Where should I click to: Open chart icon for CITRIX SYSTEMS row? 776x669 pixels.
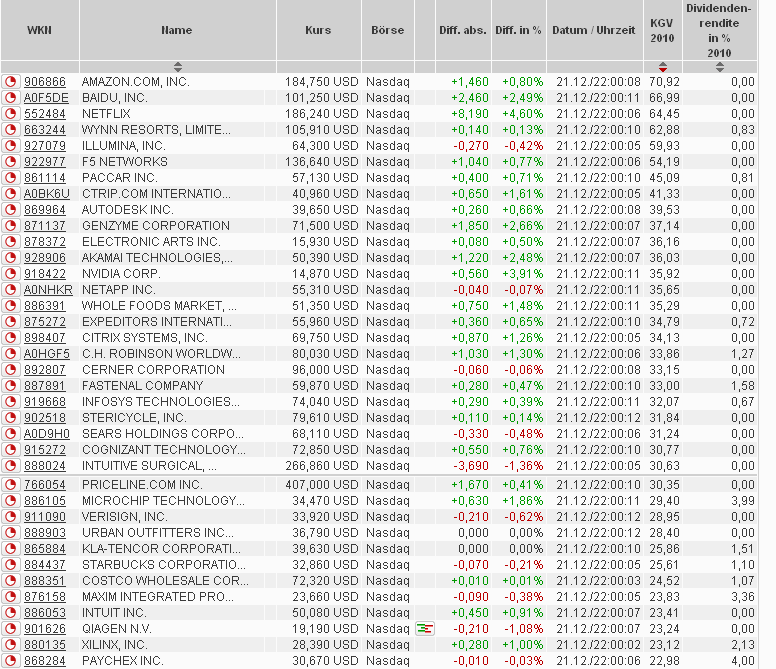tap(10, 337)
